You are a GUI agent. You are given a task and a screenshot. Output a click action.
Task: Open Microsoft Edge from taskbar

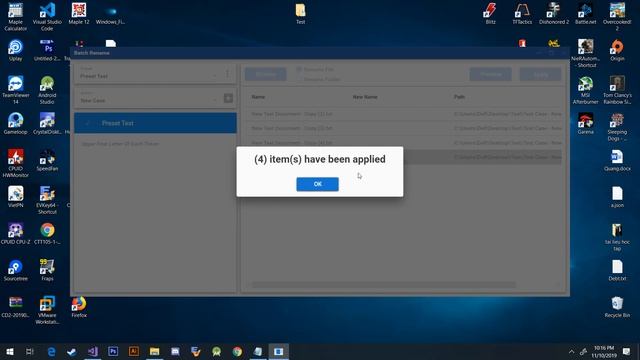point(51,351)
